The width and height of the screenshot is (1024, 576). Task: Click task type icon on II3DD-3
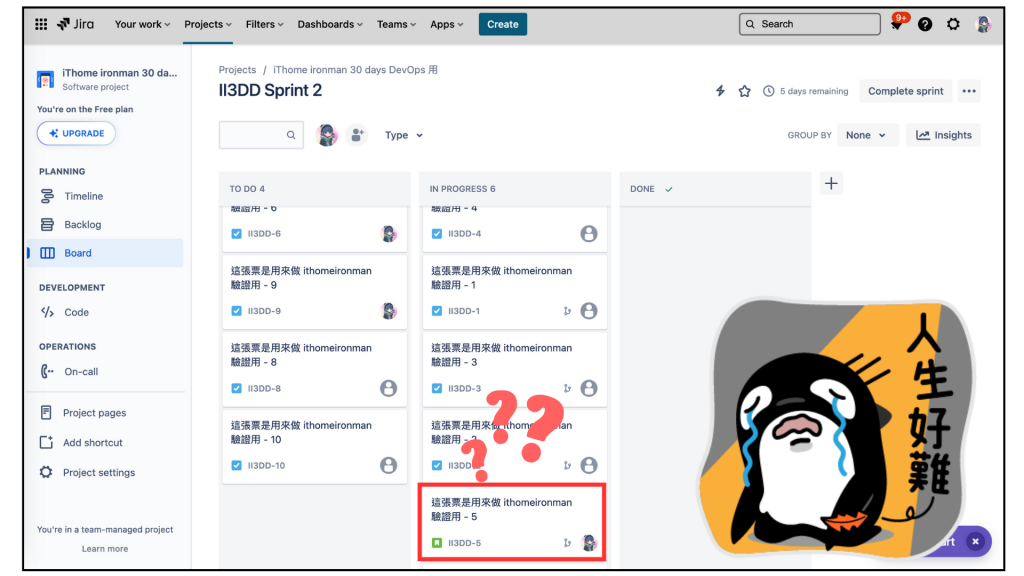tap(437, 388)
